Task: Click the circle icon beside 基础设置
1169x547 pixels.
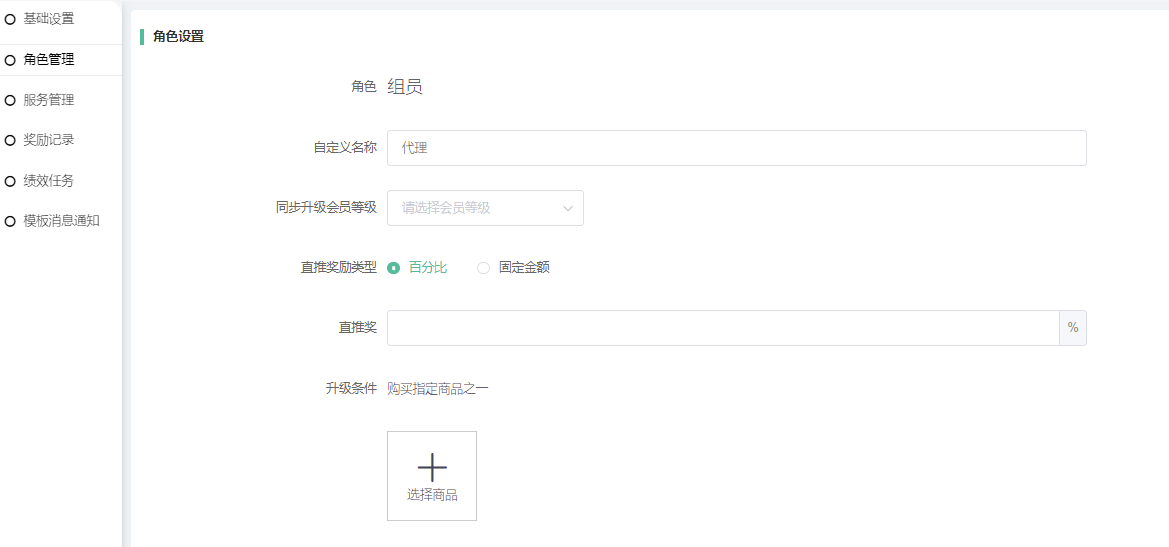Action: point(10,19)
